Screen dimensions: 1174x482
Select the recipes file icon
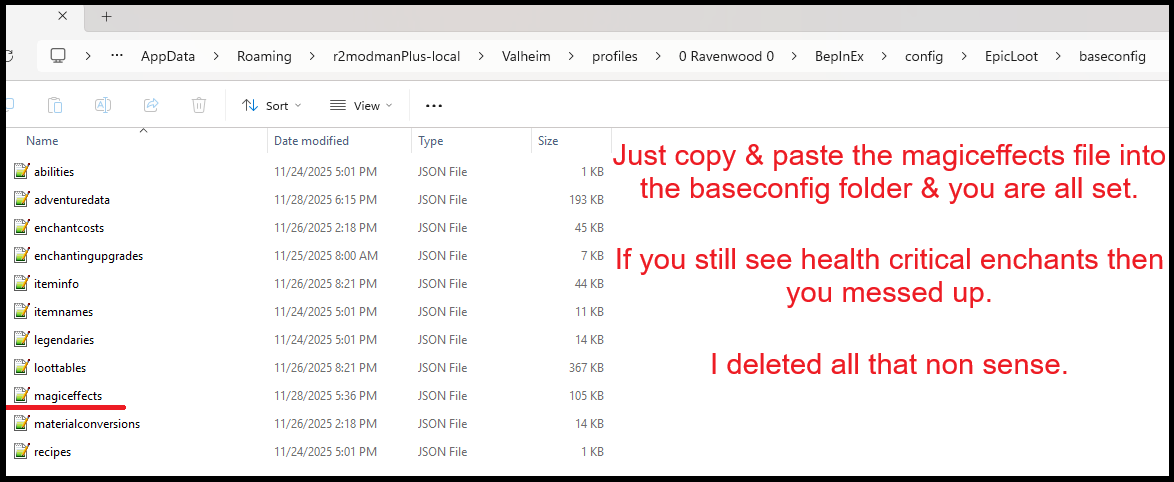[x=21, y=451]
